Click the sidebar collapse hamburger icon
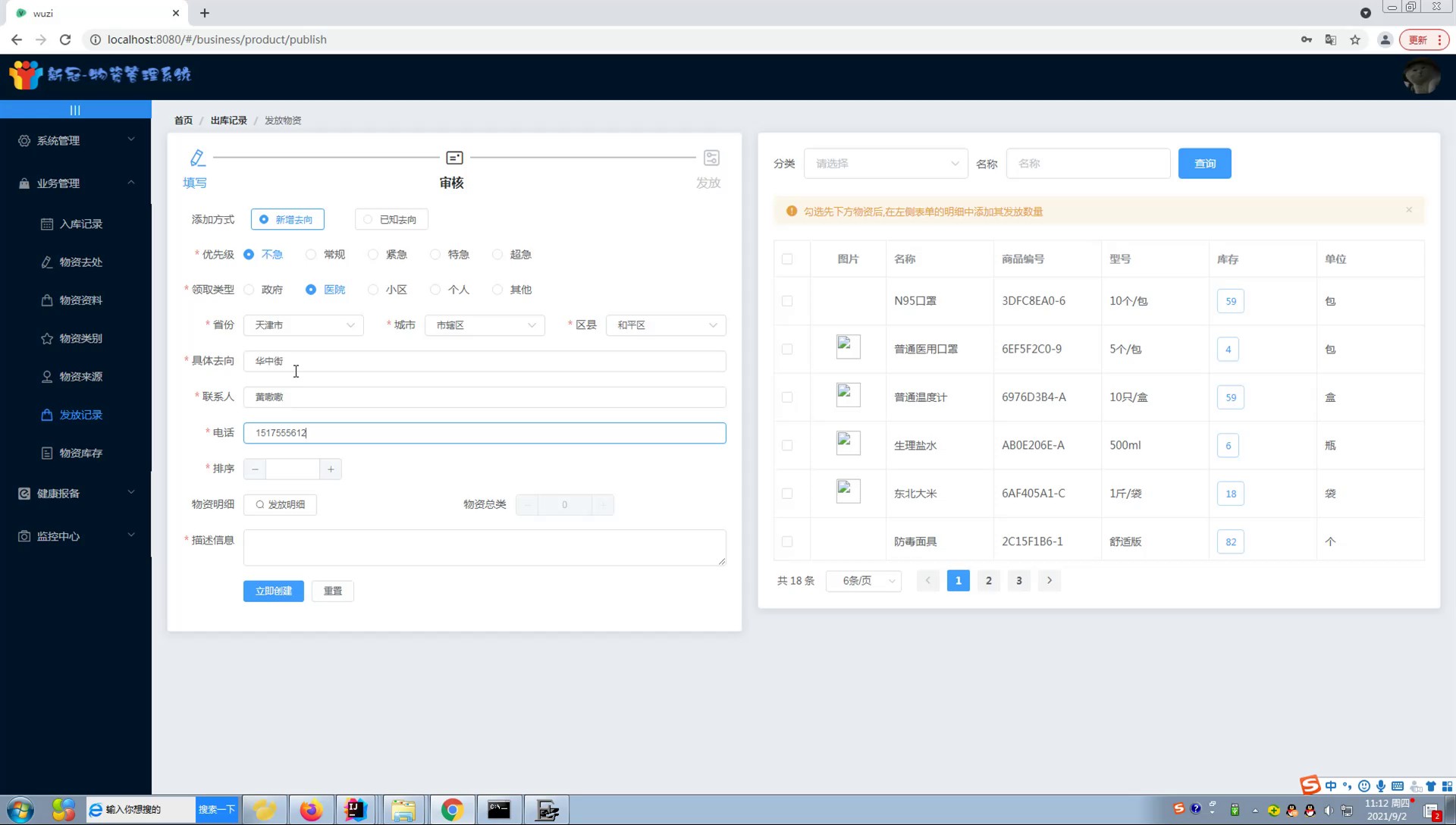Viewport: 1456px width, 825px height. 75,110
